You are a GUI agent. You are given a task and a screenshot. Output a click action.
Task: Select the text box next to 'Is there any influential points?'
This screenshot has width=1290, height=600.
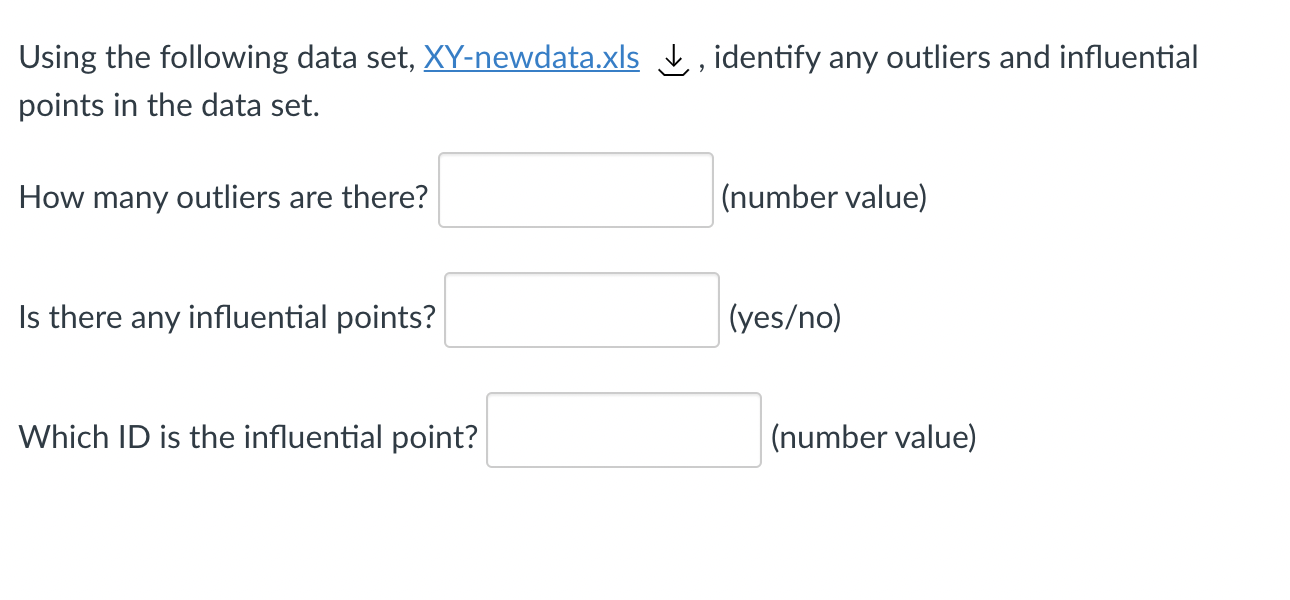click(581, 310)
